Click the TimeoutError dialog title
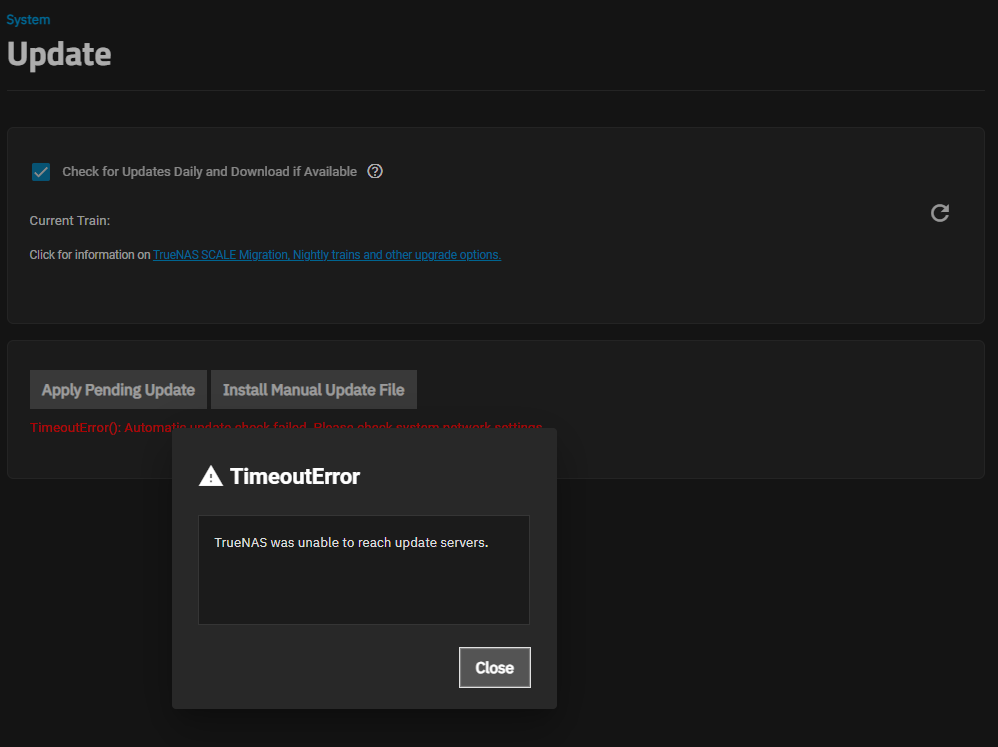 point(295,476)
